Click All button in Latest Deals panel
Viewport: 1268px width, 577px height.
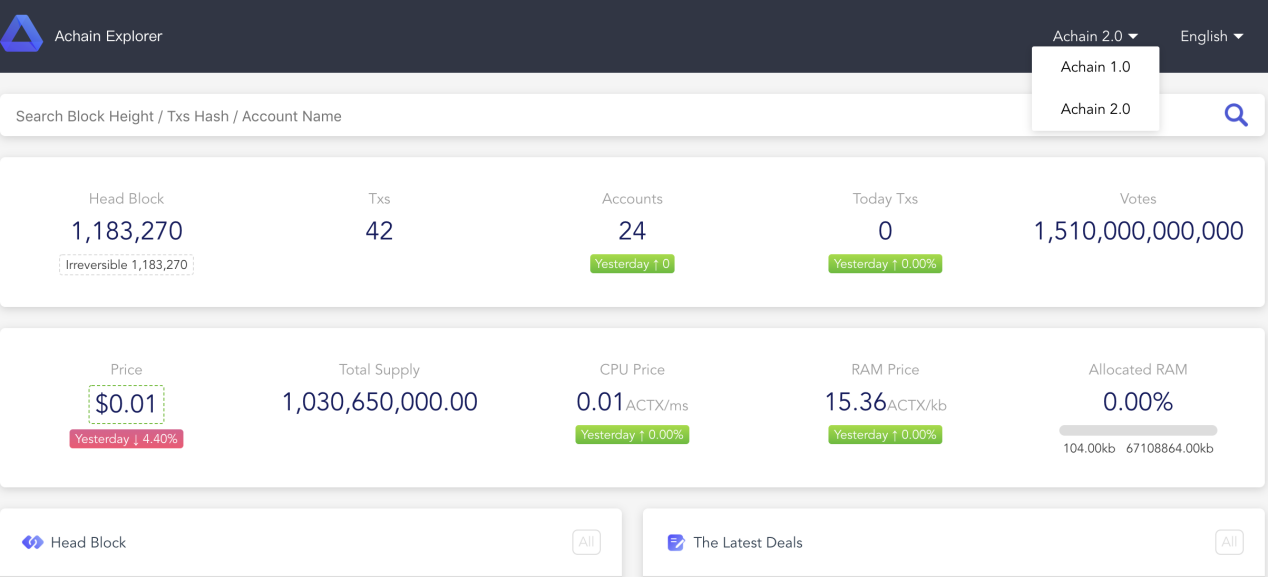click(x=1229, y=542)
